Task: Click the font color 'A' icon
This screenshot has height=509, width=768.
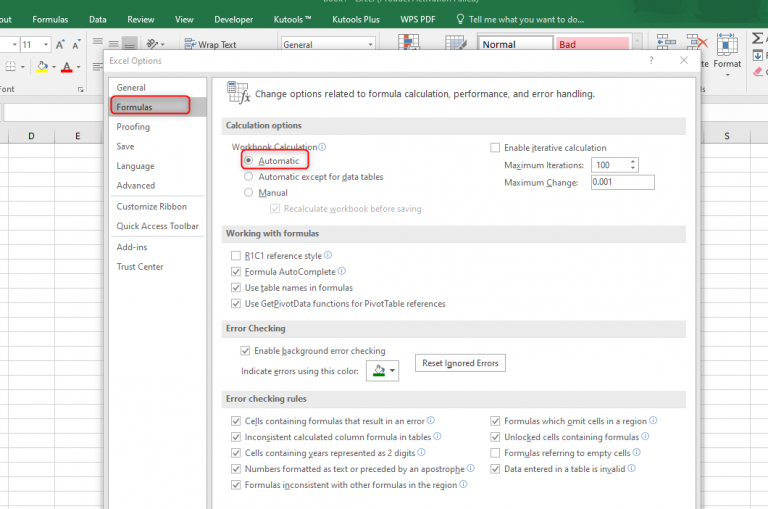Action: pos(66,67)
